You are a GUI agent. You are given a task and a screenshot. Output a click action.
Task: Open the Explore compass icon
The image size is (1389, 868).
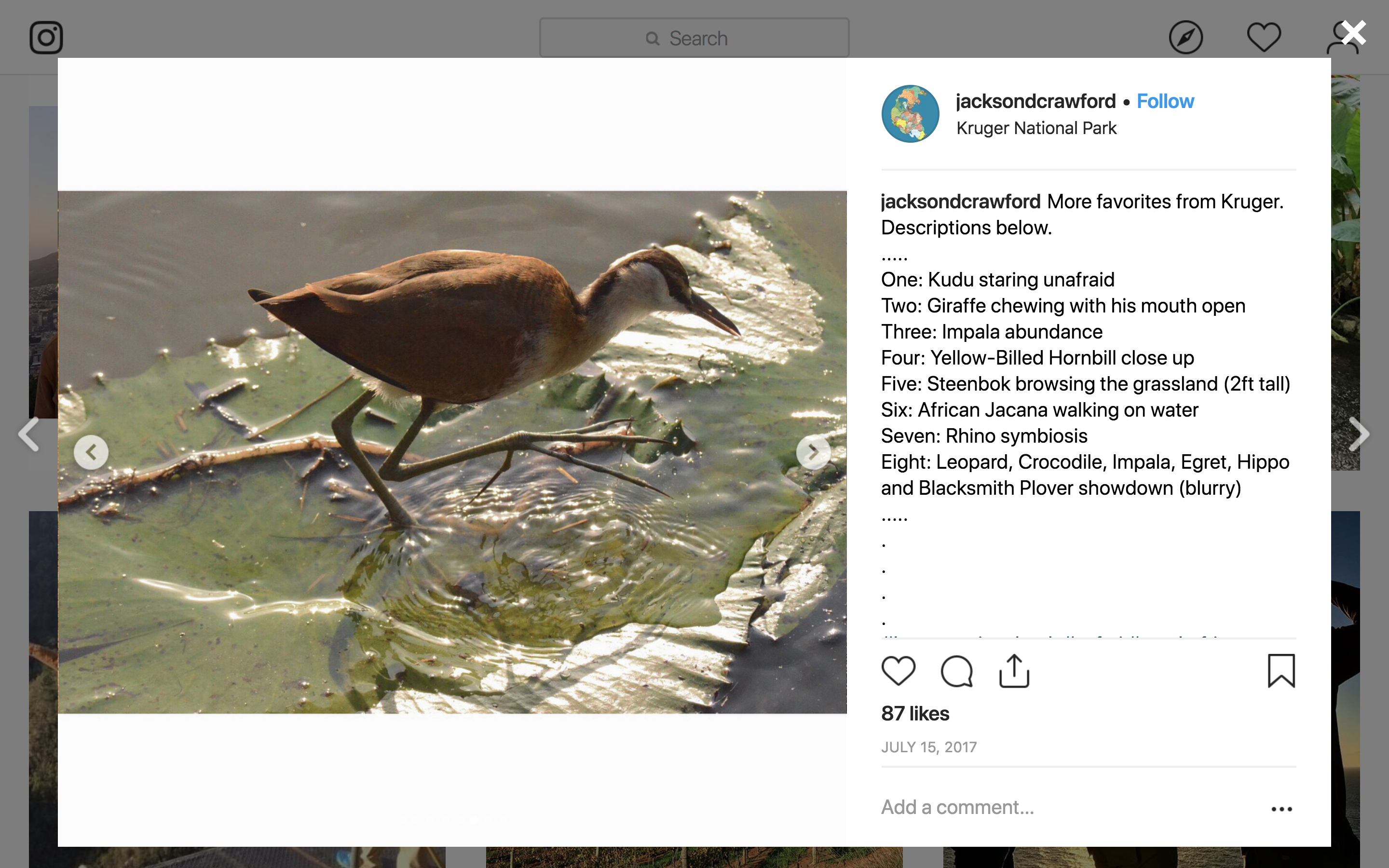pos(1185,38)
